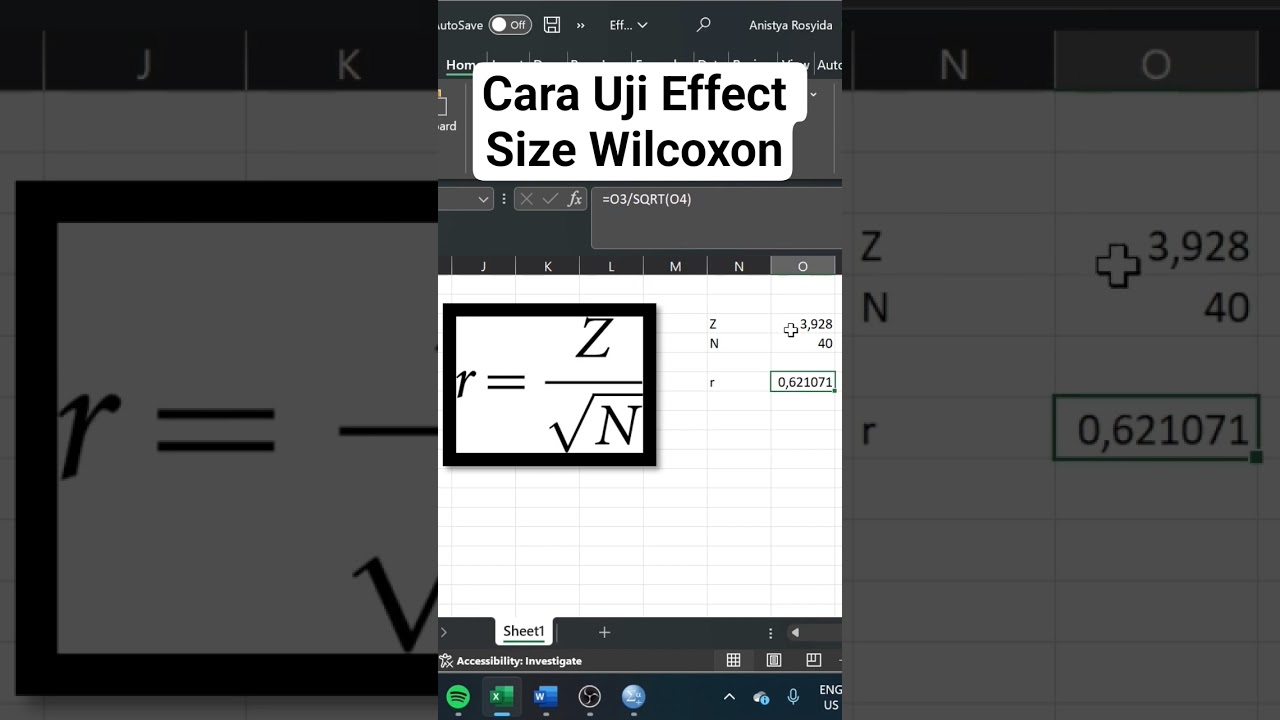Viewport: 1280px width, 720px height.
Task: Switch to Normal view icon
Action: tap(733, 660)
